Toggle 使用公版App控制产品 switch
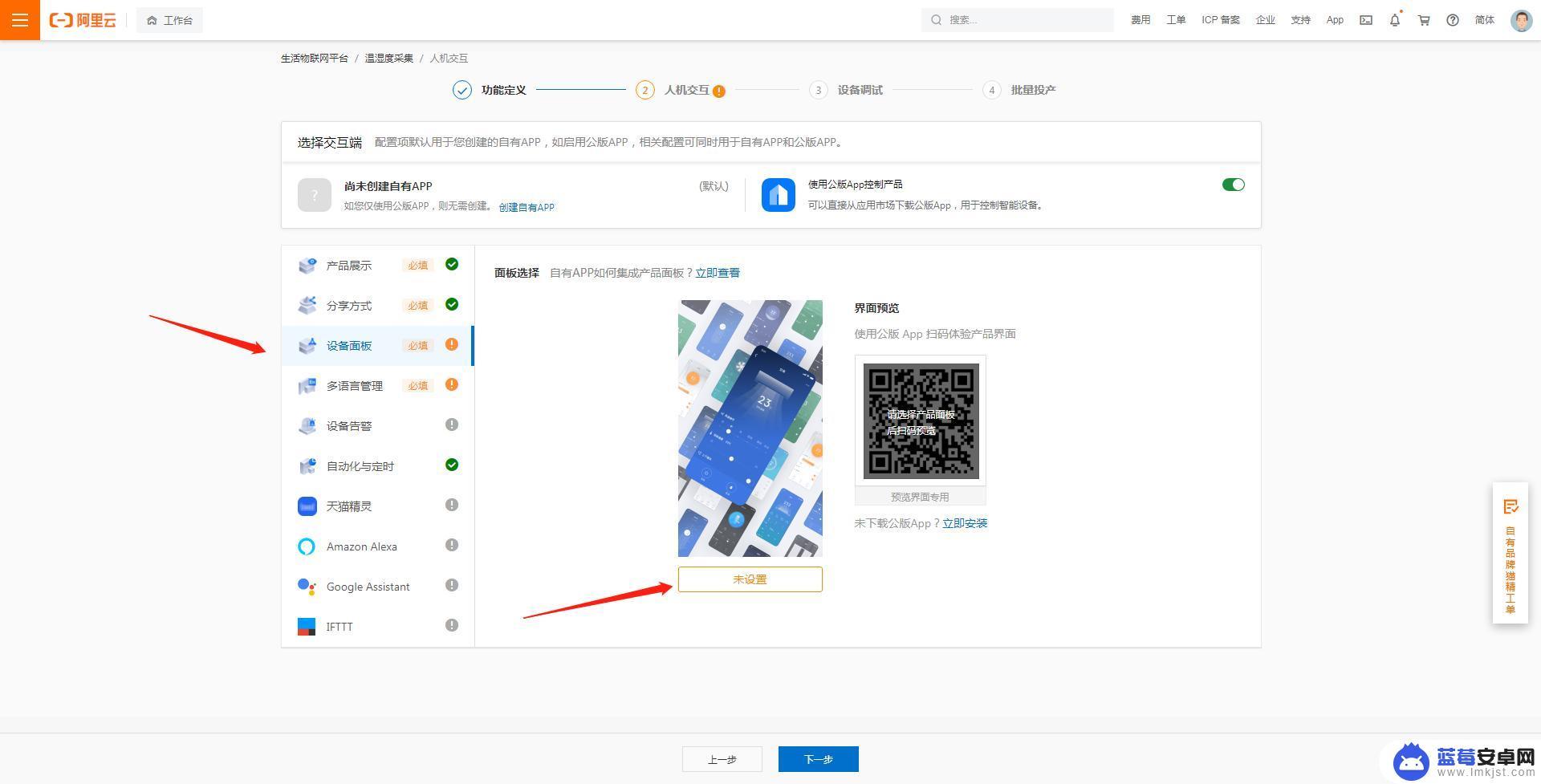The width and height of the screenshot is (1541, 784). (x=1233, y=185)
